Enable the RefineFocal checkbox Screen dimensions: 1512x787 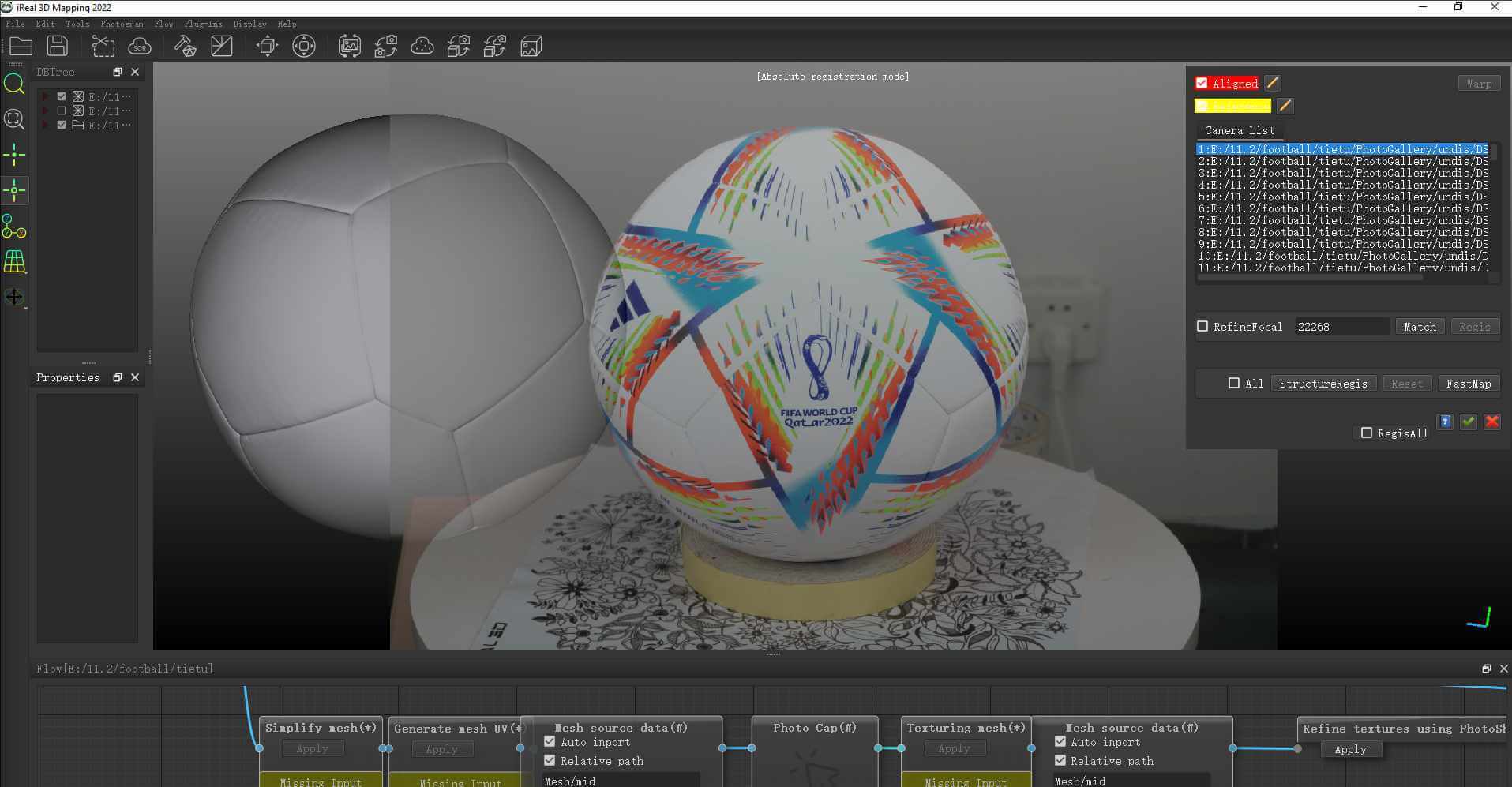coord(1202,326)
